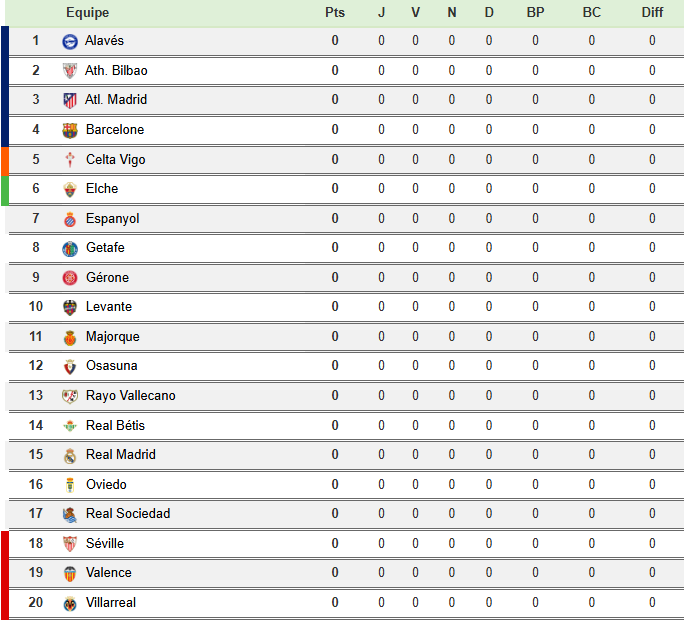Sort table by the Pts column header
Screen dimensions: 694x623
[335, 13]
